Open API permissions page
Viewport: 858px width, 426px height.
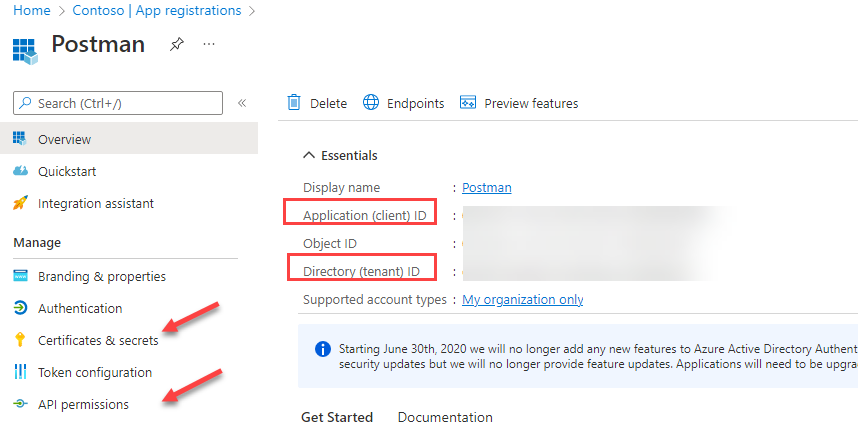click(83, 404)
